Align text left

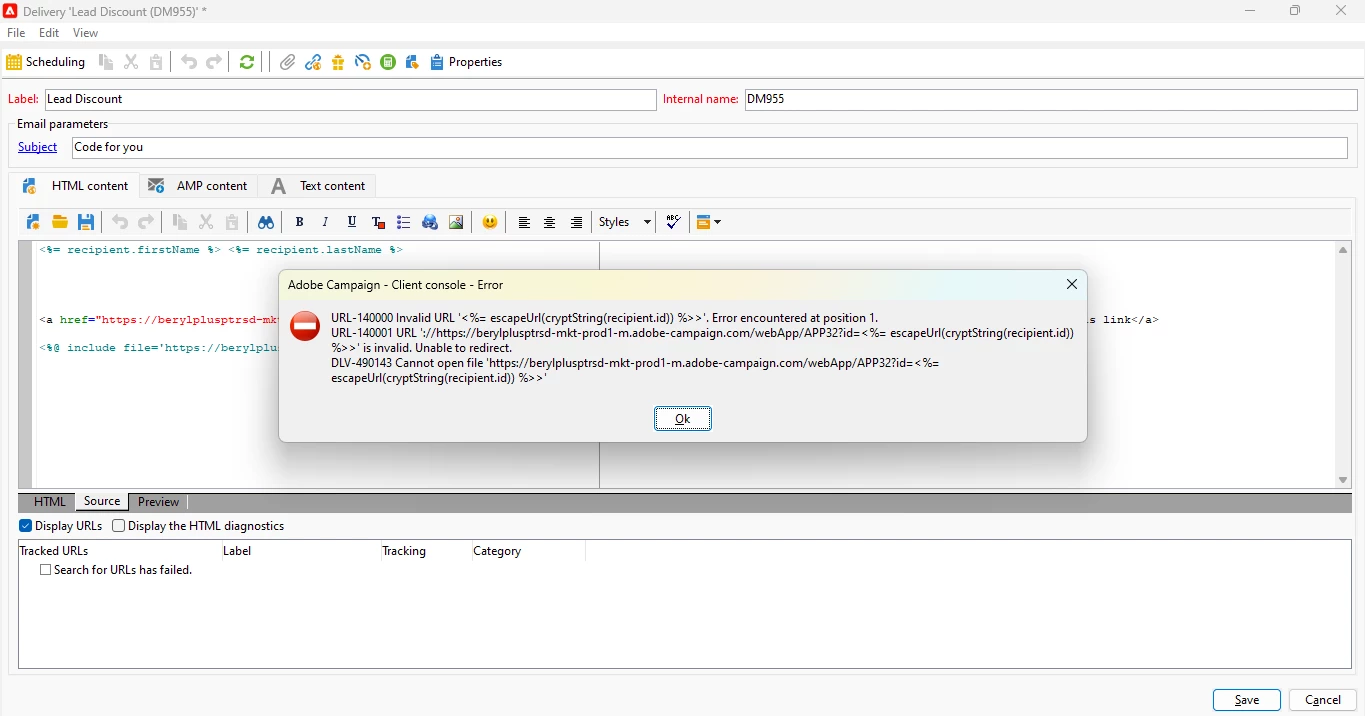pos(524,222)
